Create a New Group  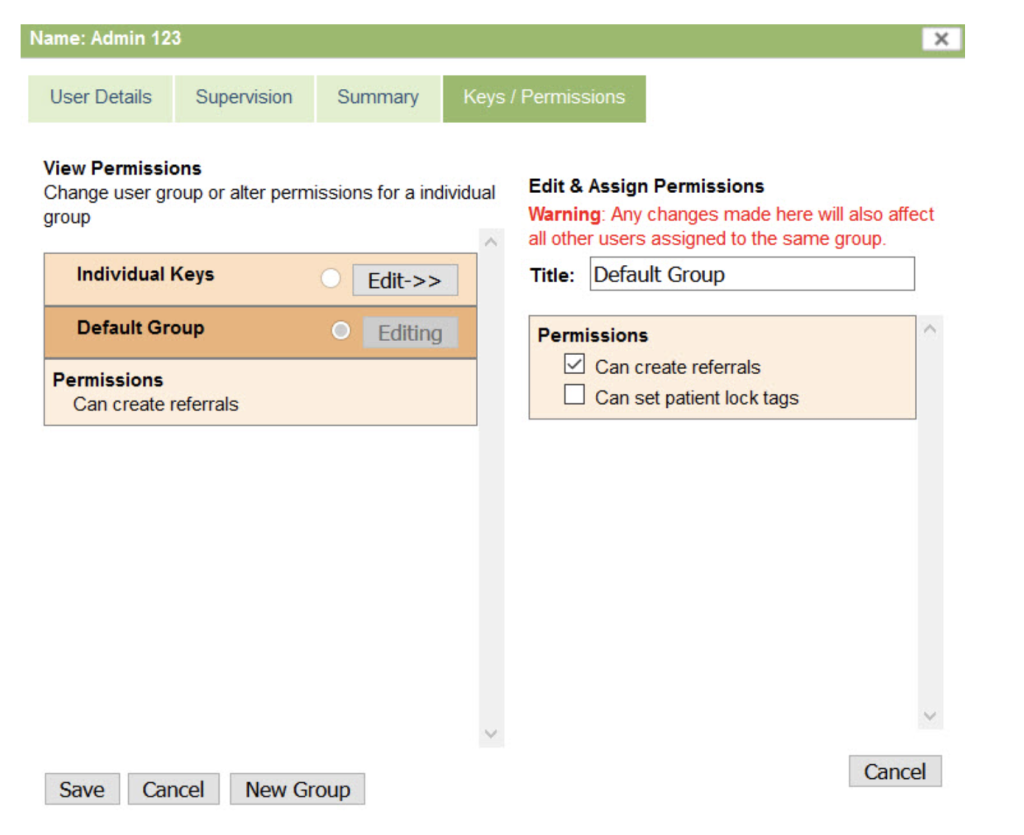tap(297, 789)
